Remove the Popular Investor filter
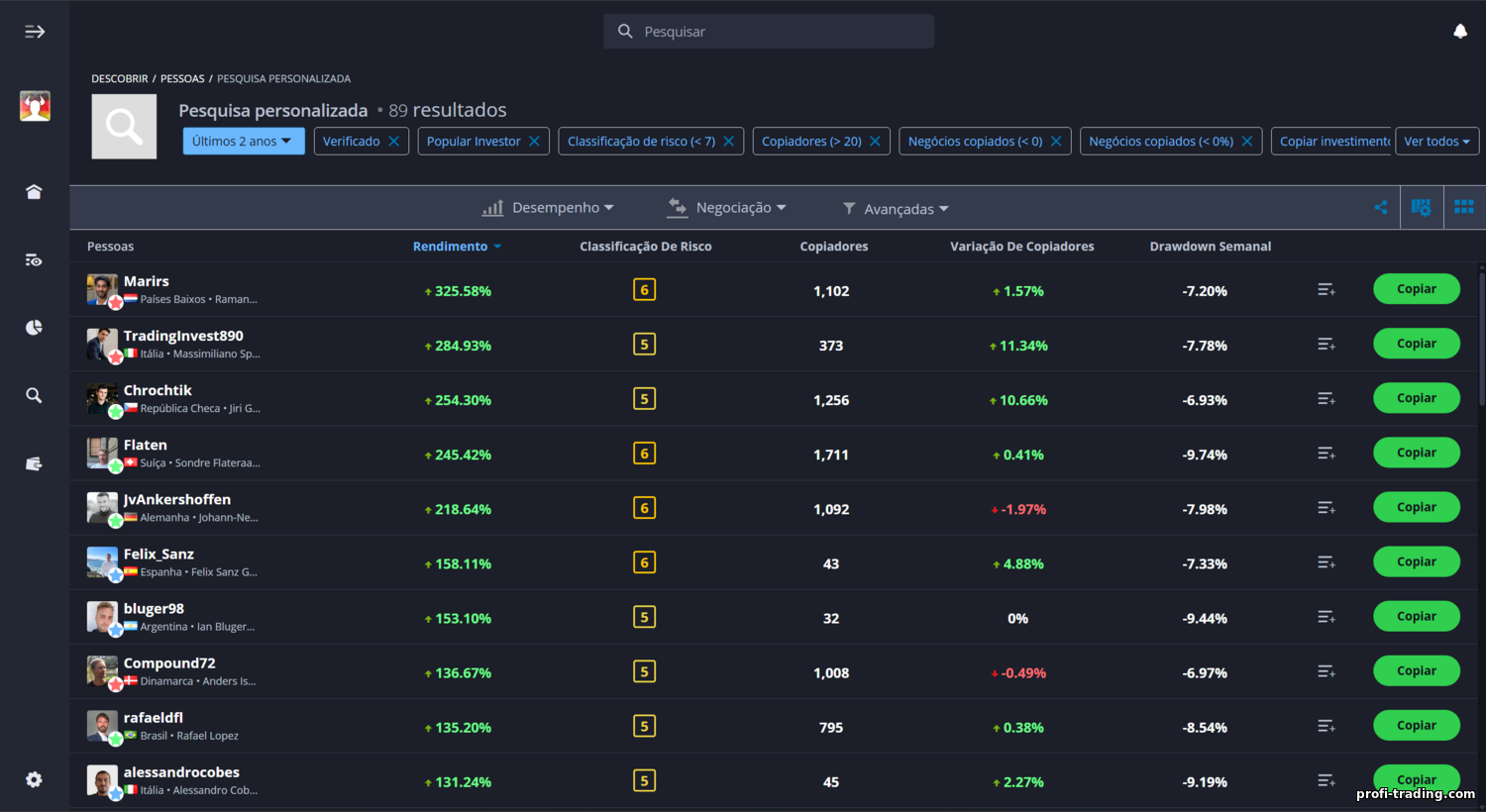 [534, 142]
